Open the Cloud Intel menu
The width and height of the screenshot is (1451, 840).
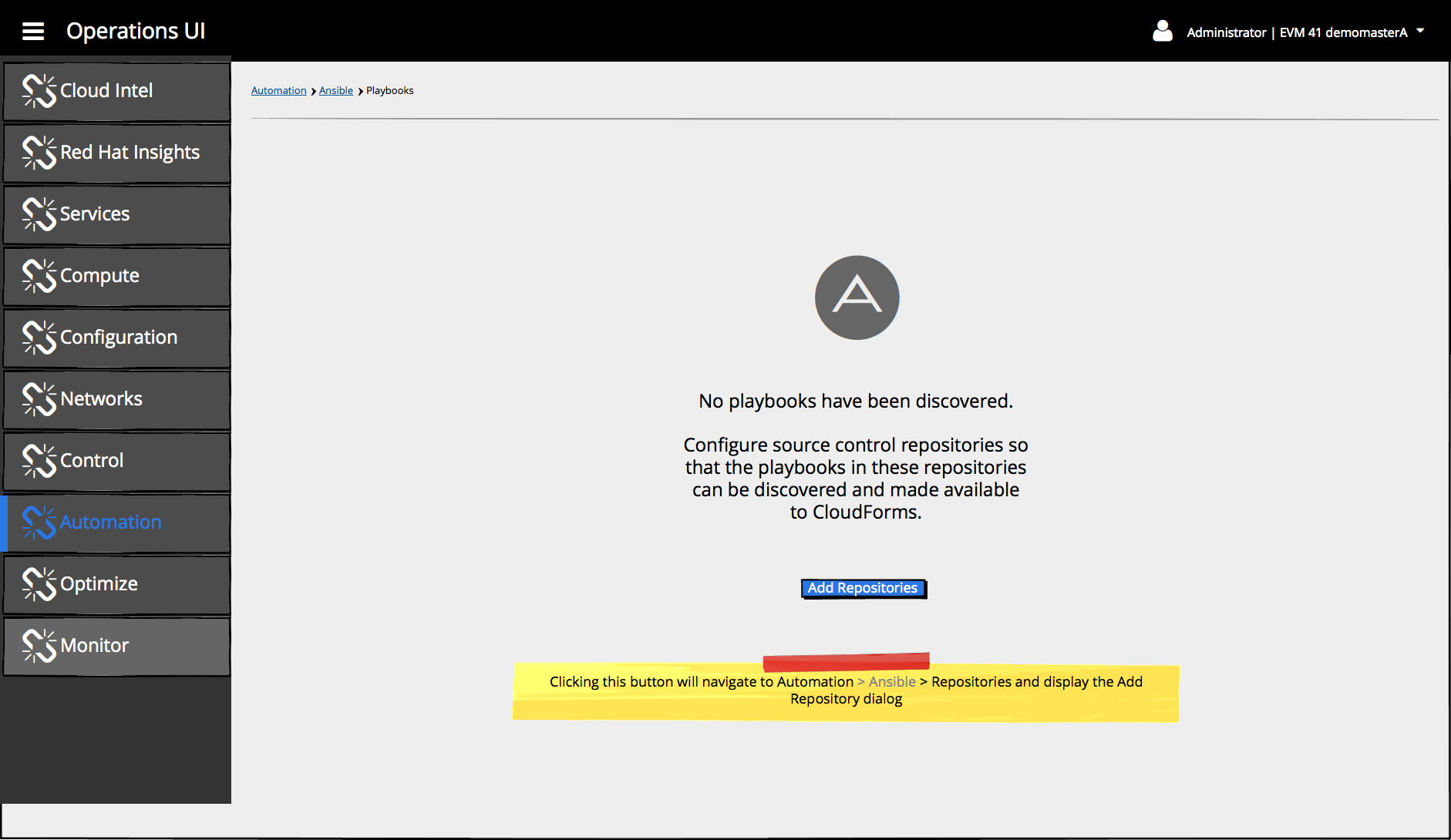(117, 92)
